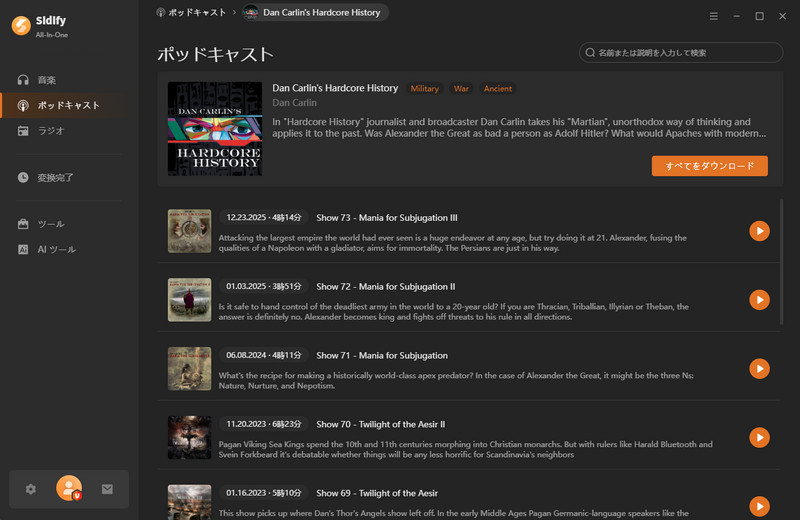Screen dimensions: 800x520
Task: Click the Sidify app logo
Action: tap(20, 26)
